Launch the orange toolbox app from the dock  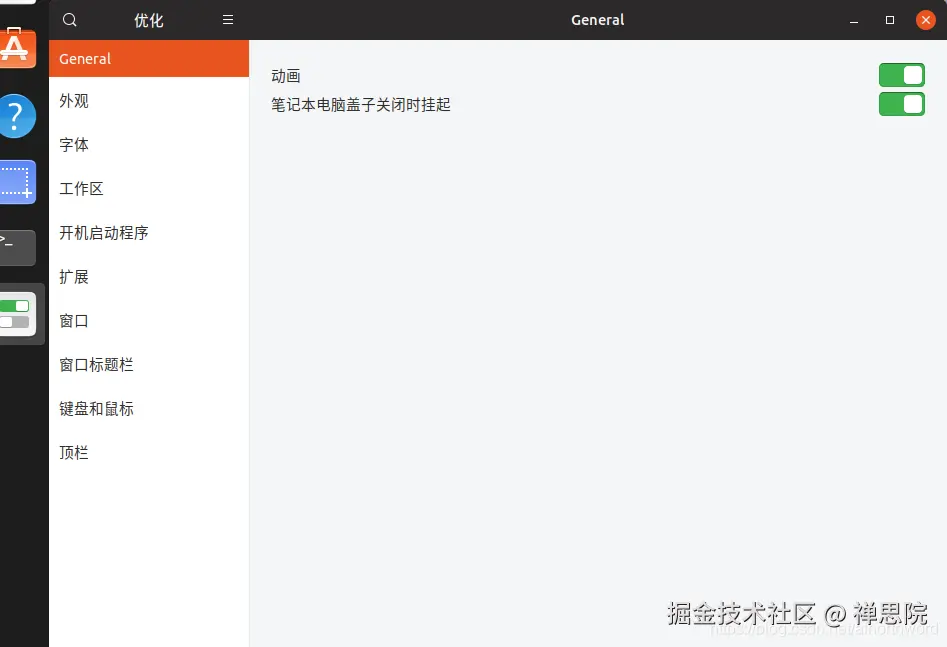[15, 47]
